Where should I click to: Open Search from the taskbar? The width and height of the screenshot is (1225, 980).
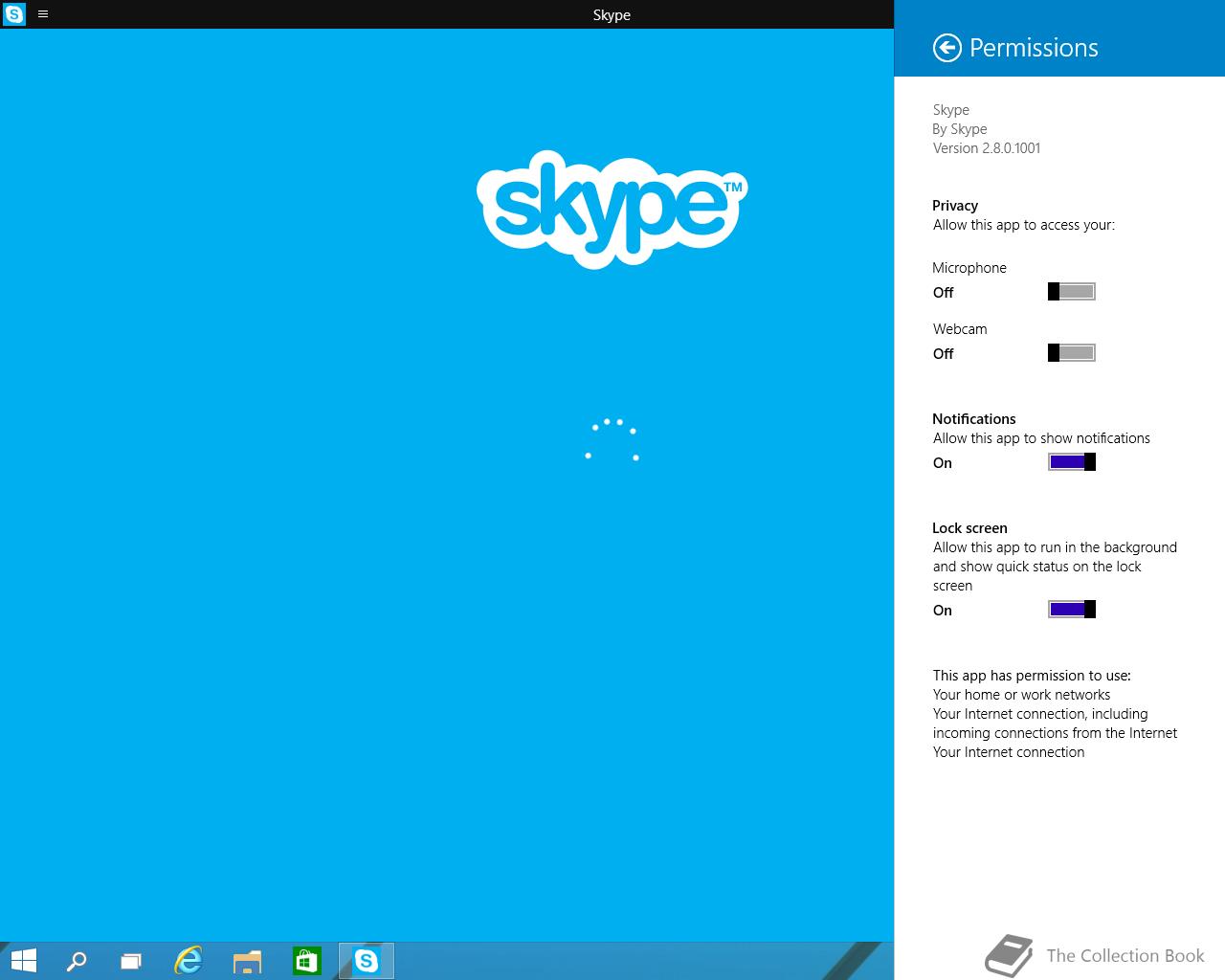76,960
